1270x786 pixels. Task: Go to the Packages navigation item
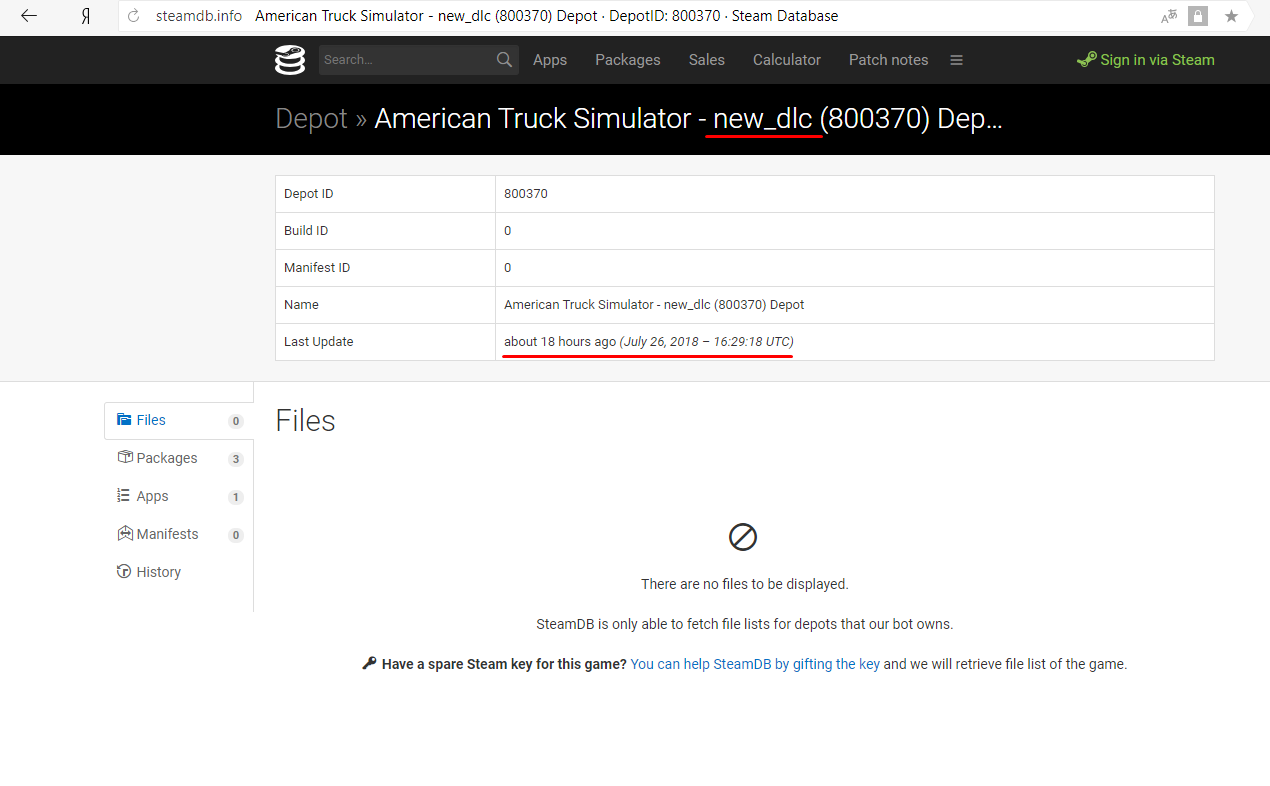(627, 60)
